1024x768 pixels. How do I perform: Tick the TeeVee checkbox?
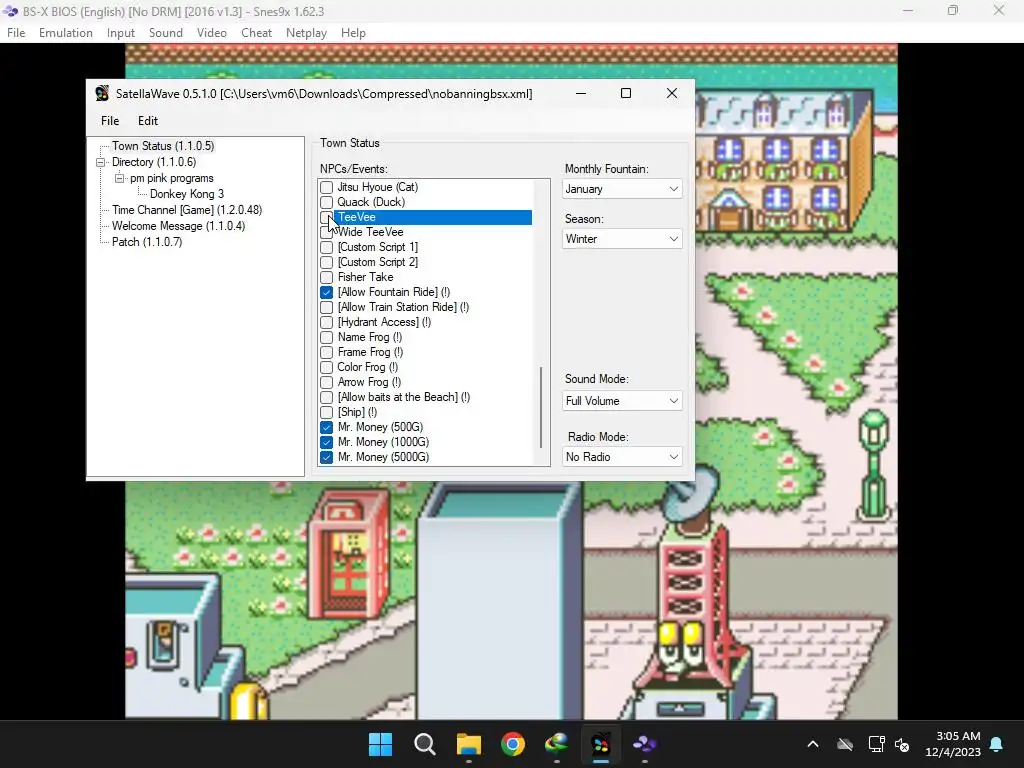coord(327,217)
